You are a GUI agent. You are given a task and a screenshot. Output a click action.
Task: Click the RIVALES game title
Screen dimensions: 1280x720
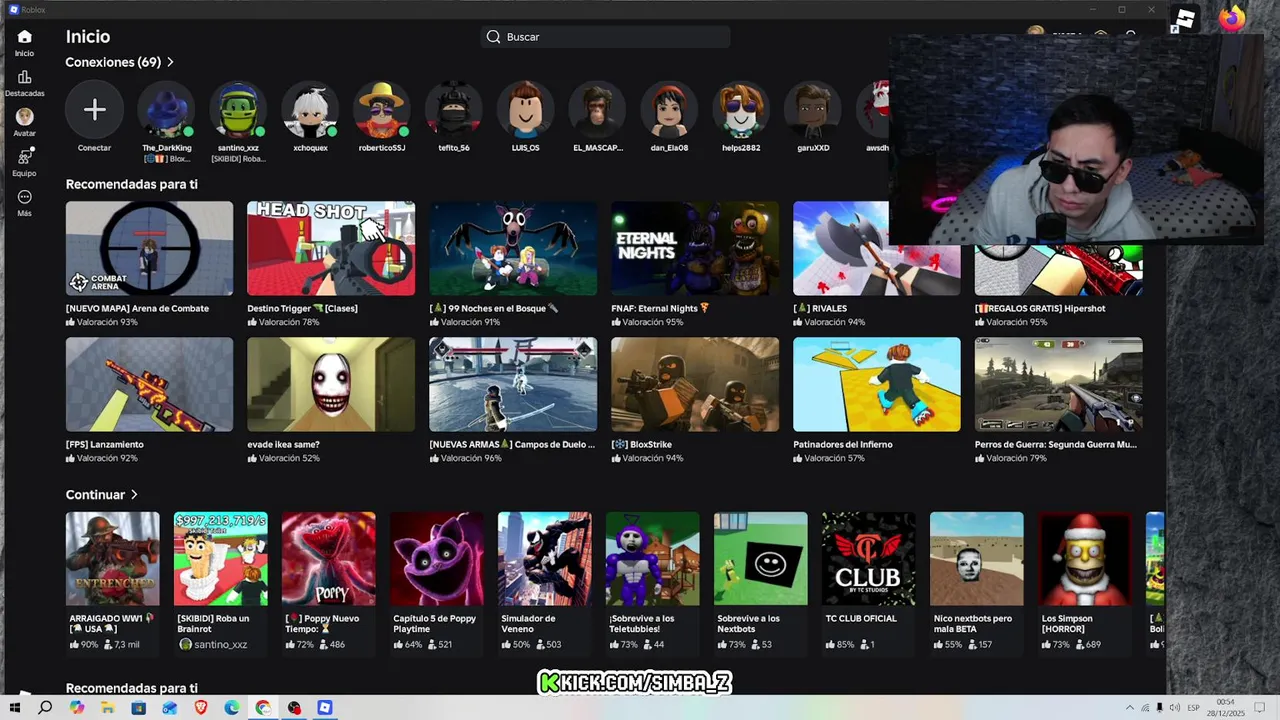[820, 308]
